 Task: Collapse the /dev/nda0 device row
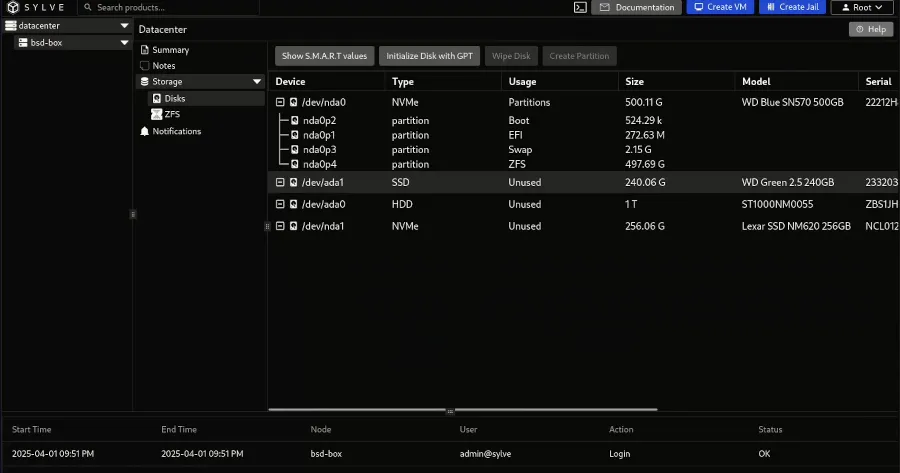(x=280, y=102)
